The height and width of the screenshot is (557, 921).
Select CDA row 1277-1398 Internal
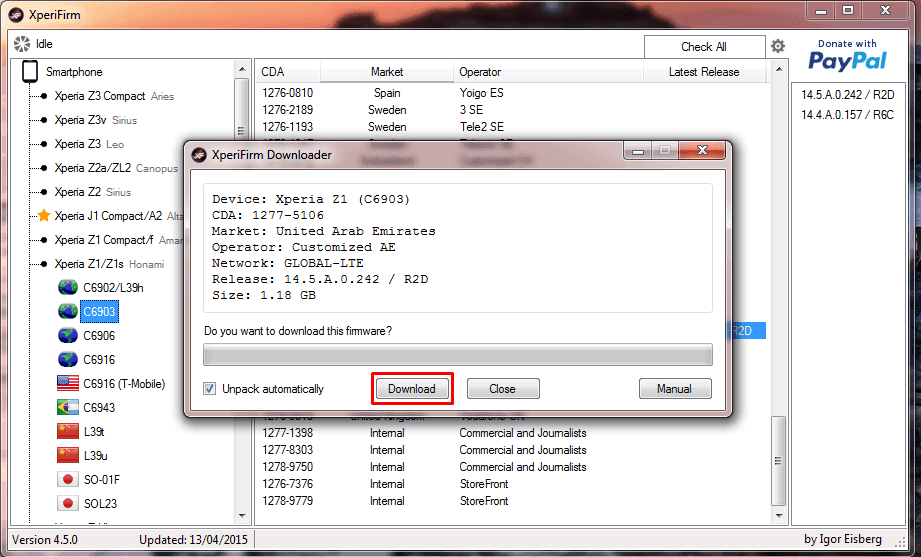(511, 433)
